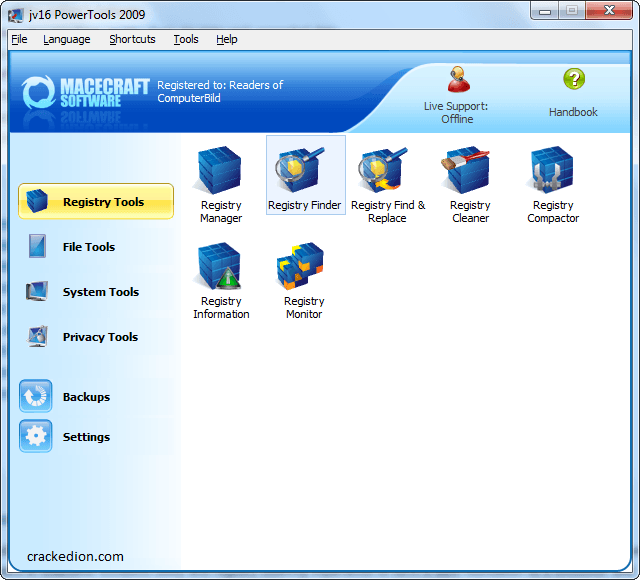Click the System Tools monitor icon
The width and height of the screenshot is (640, 580).
[x=37, y=291]
